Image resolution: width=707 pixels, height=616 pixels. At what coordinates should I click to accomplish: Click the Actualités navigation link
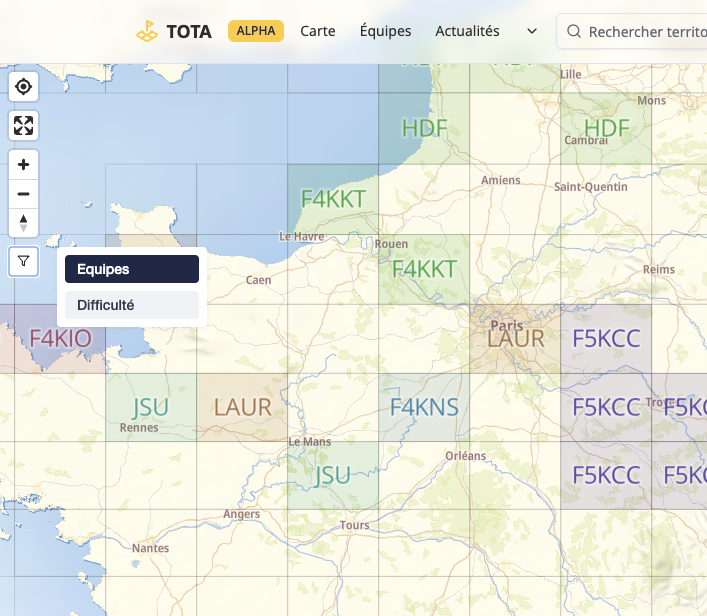[467, 31]
